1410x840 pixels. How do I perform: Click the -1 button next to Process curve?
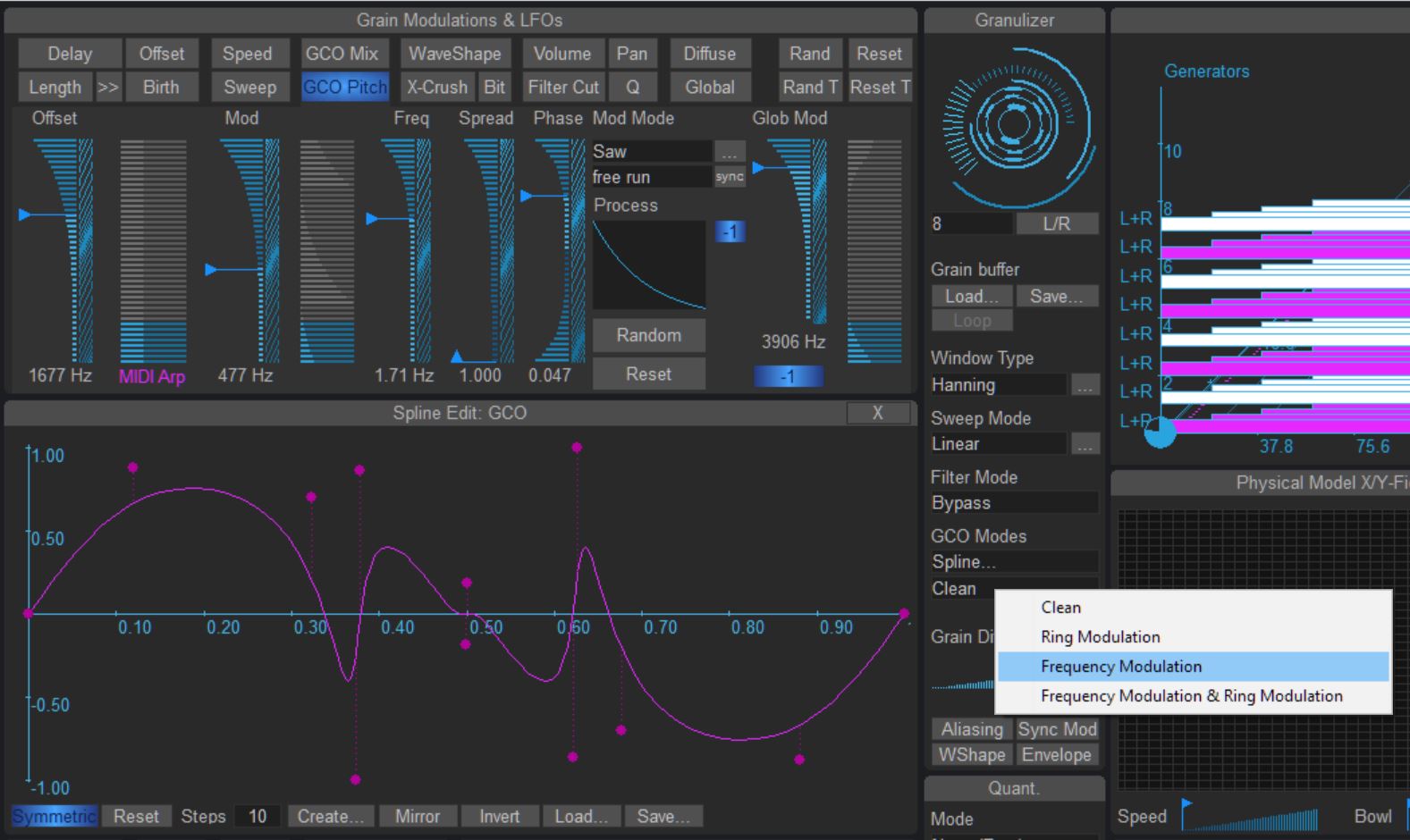pyautogui.click(x=730, y=232)
